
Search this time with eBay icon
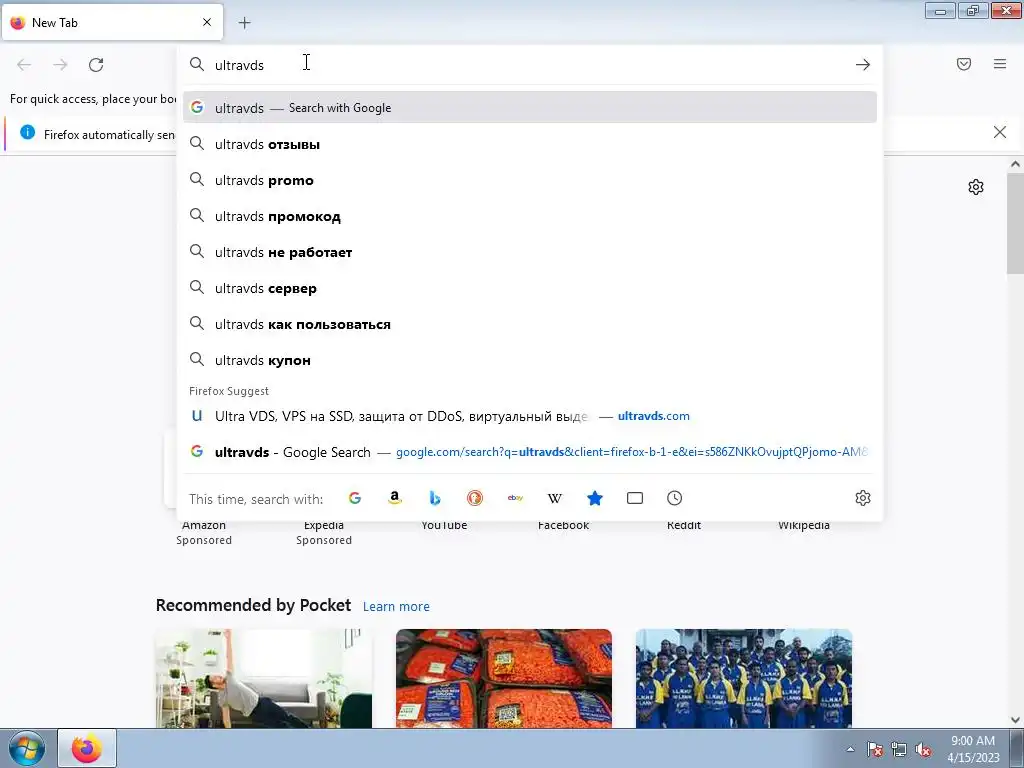515,498
